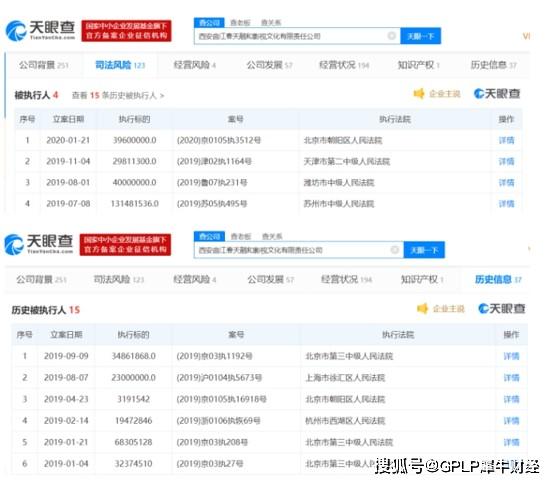Click the red official credit agency badge at top
This screenshot has width=554, height=483.
126,31
